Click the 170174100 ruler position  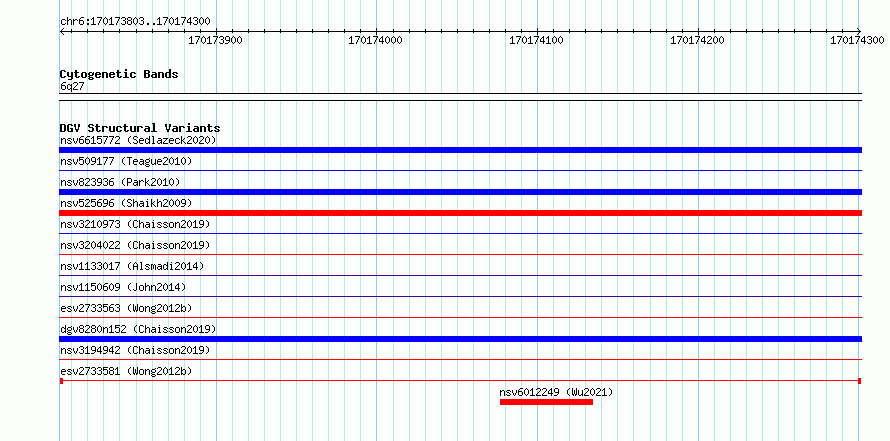point(536,40)
